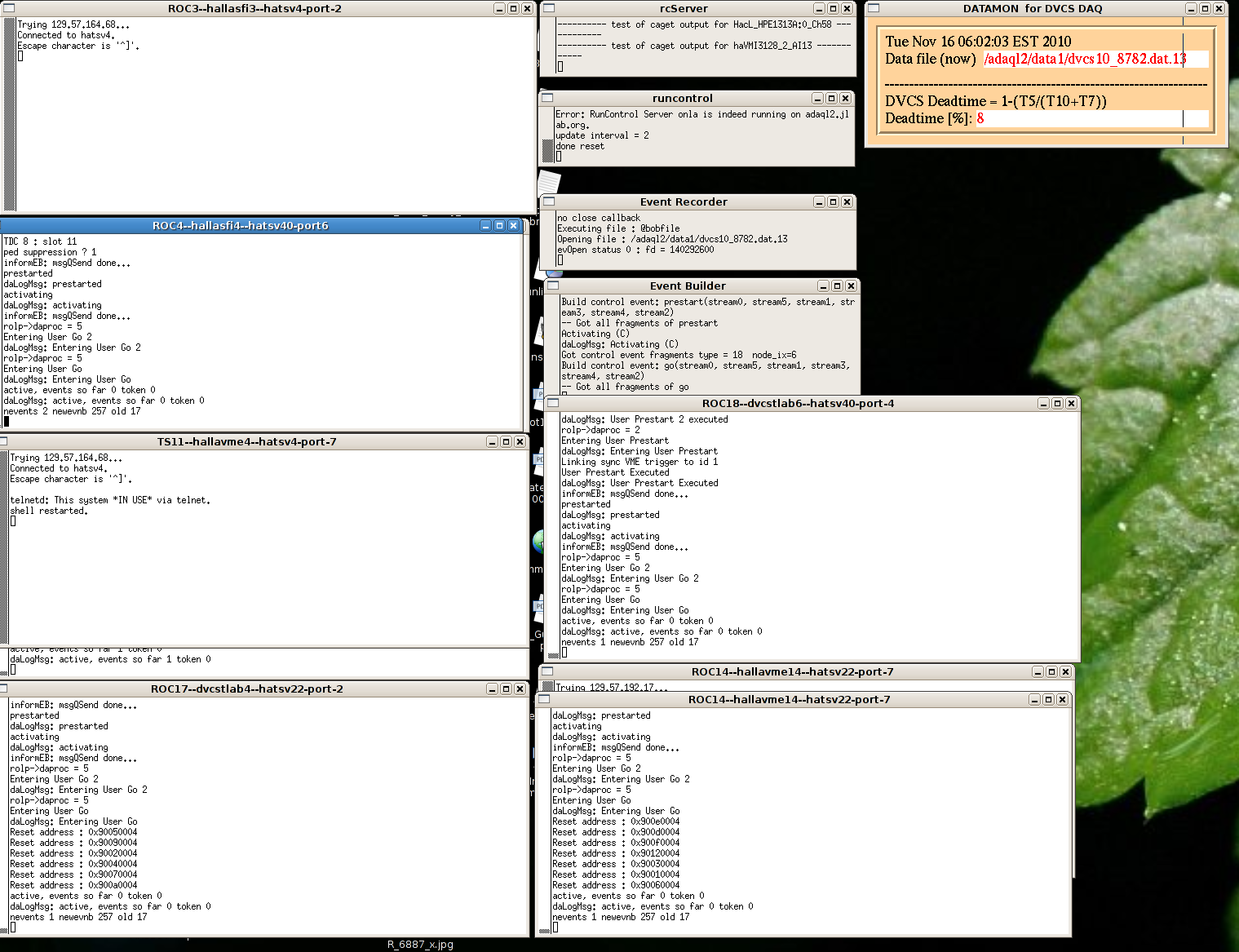The width and height of the screenshot is (1239, 952).
Task: Minimize the ROC17 dvcstlab4 window
Action: pyautogui.click(x=492, y=689)
